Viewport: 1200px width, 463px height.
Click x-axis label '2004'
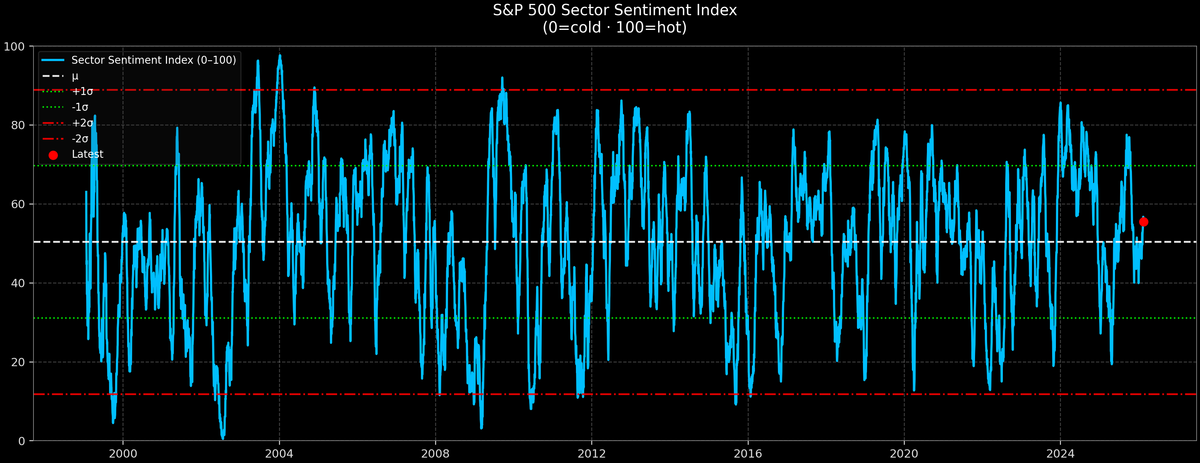point(279,453)
